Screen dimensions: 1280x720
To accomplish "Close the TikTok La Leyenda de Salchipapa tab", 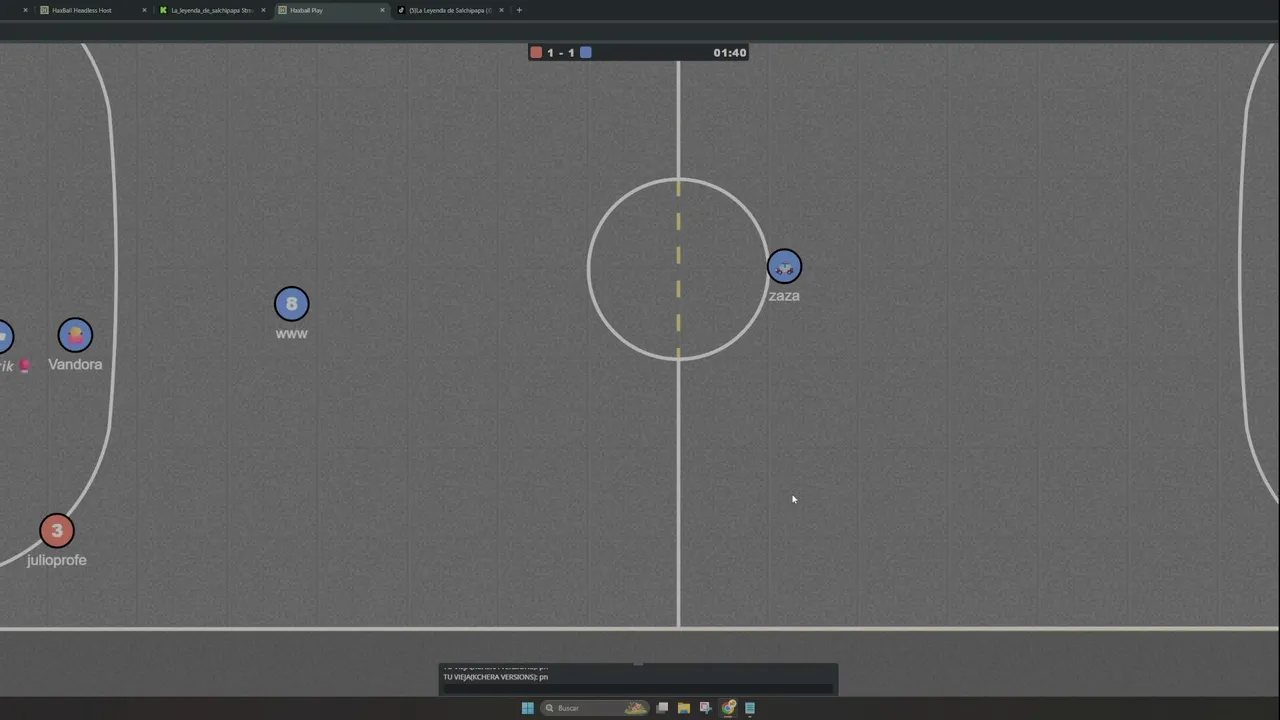I will pyautogui.click(x=501, y=10).
